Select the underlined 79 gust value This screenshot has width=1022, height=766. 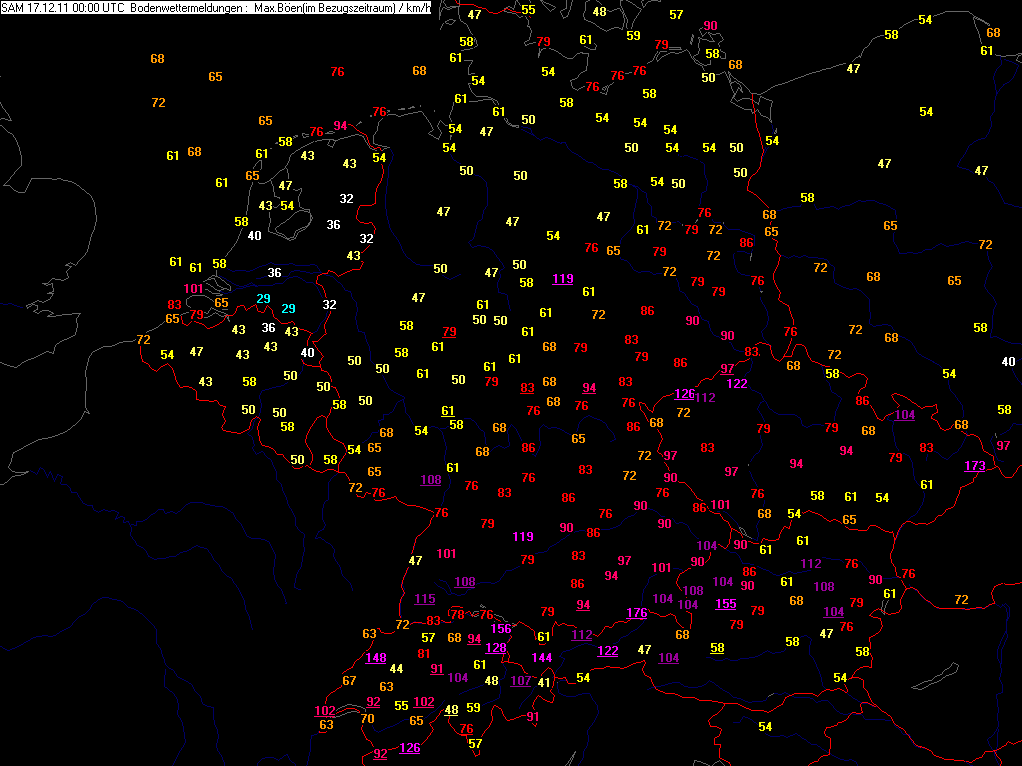[x=449, y=332]
